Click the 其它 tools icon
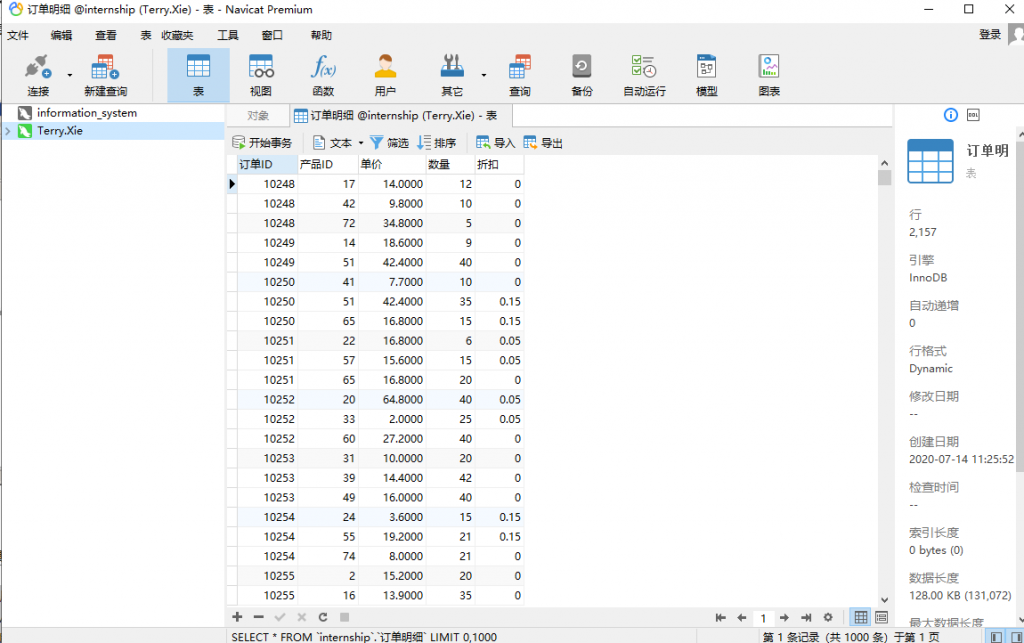Screen dimensions: 1024x643 [452, 76]
